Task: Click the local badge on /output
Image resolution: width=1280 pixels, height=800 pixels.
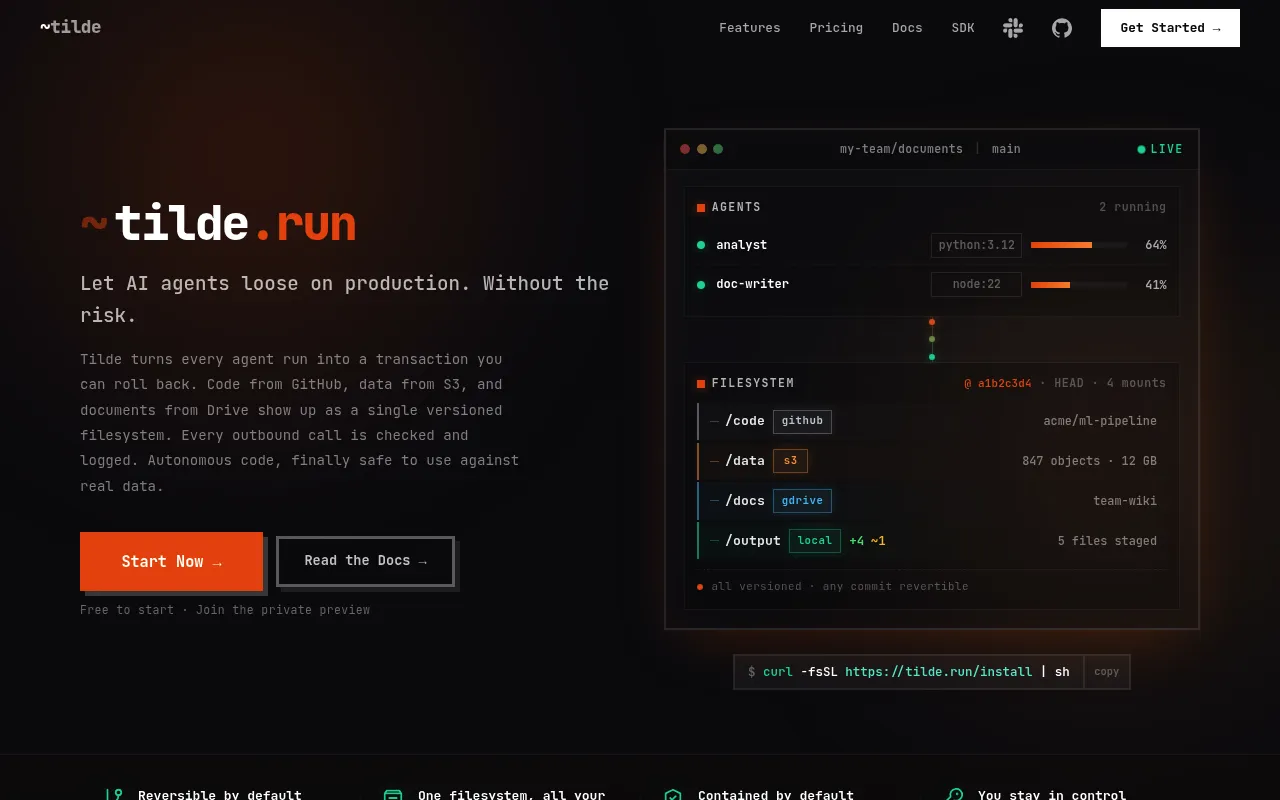Action: tap(815, 541)
